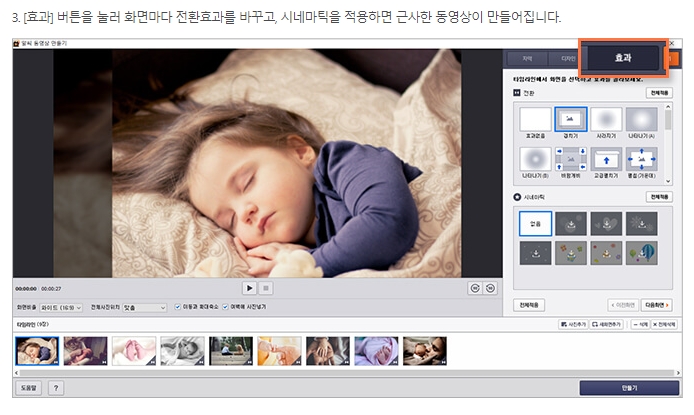Select the up-arrow slide transition tile
This screenshot has width=694, height=415.
pos(606,159)
